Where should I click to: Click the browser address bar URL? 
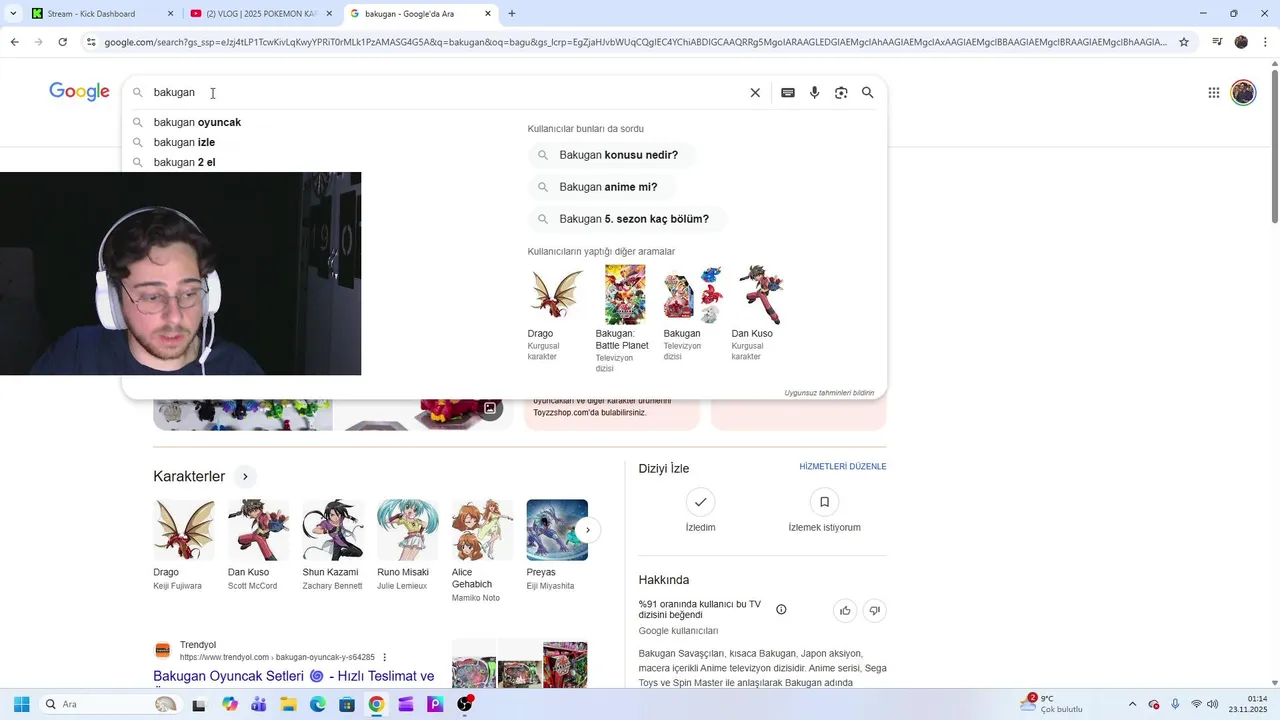click(x=635, y=42)
